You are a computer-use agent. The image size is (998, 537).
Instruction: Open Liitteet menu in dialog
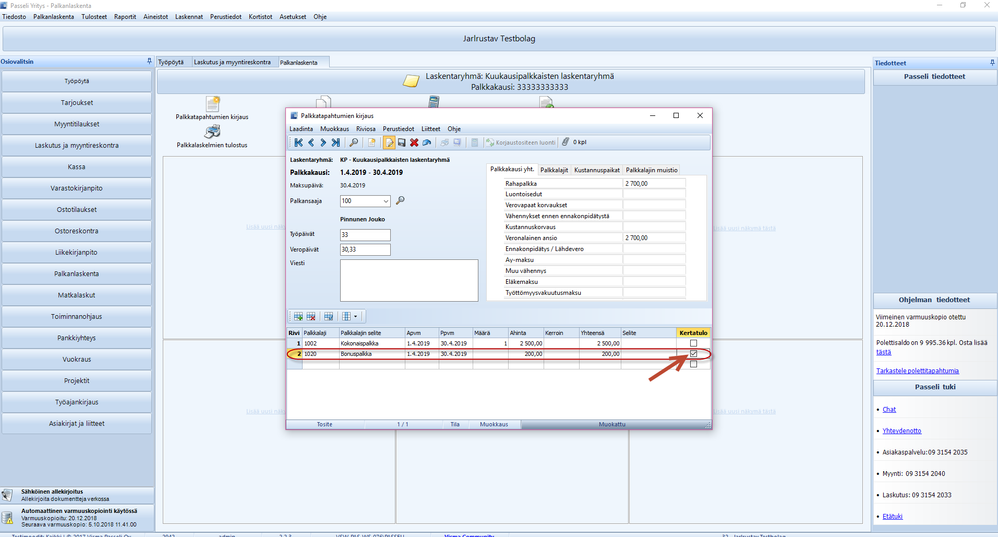click(x=430, y=129)
